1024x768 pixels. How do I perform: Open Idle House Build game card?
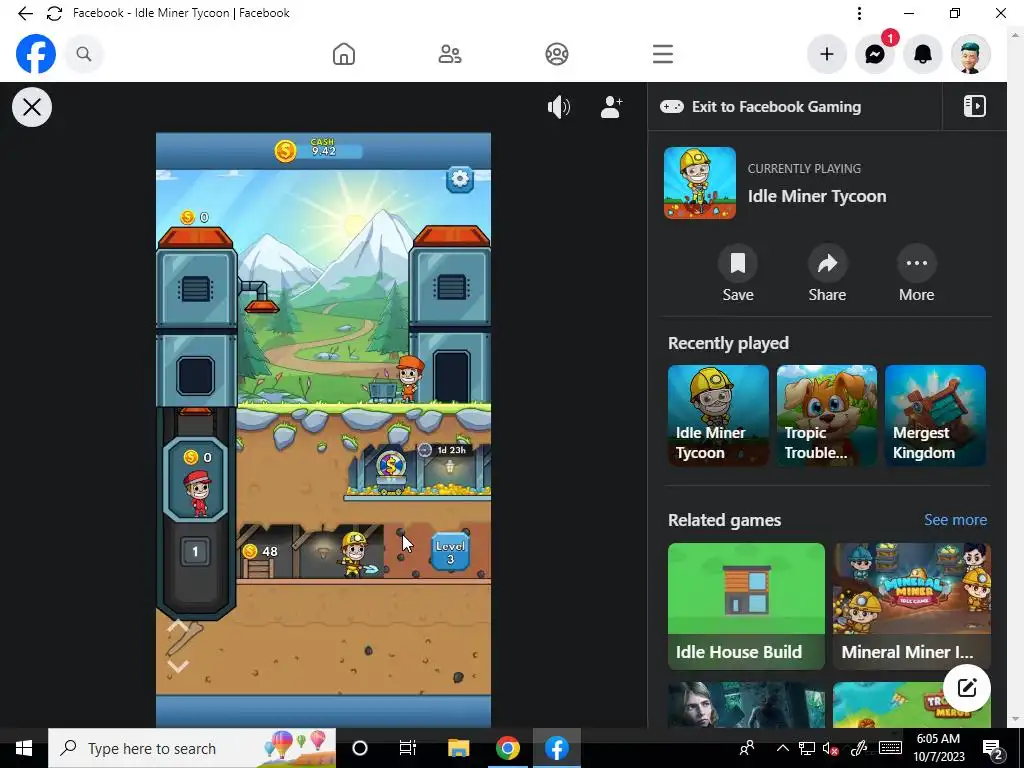pos(746,606)
